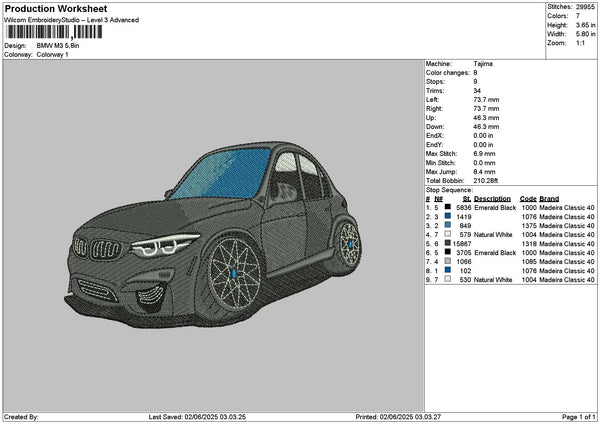Choose the gray swatch in stop 7

[x=447, y=261]
